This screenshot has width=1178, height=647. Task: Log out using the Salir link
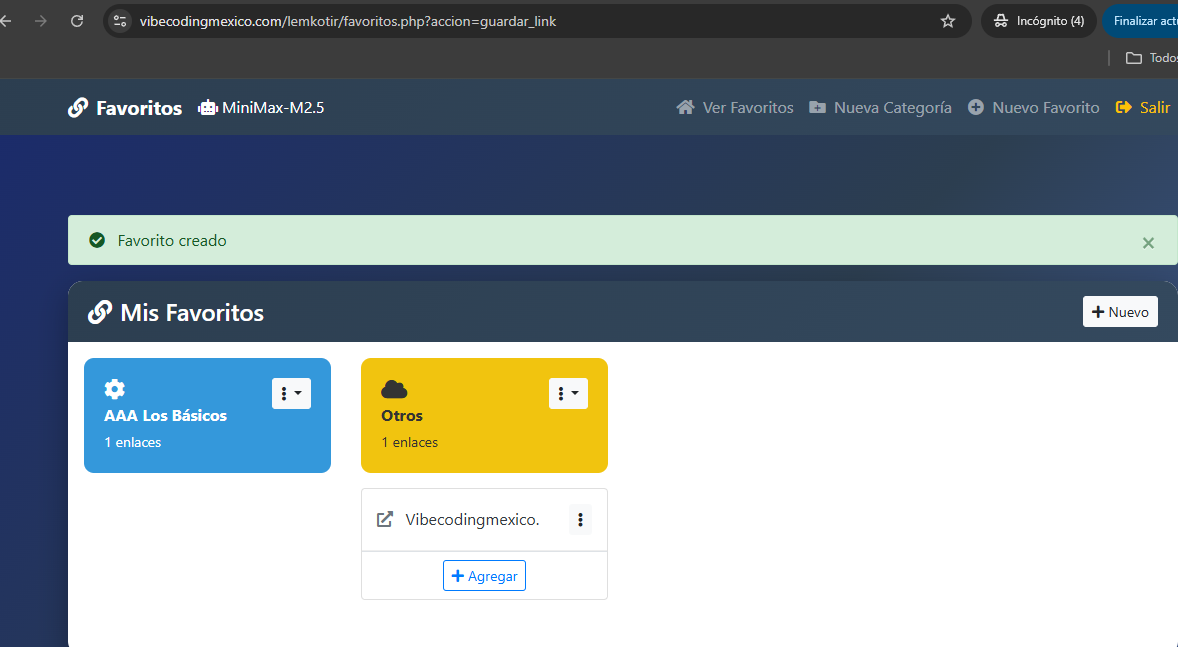1144,108
